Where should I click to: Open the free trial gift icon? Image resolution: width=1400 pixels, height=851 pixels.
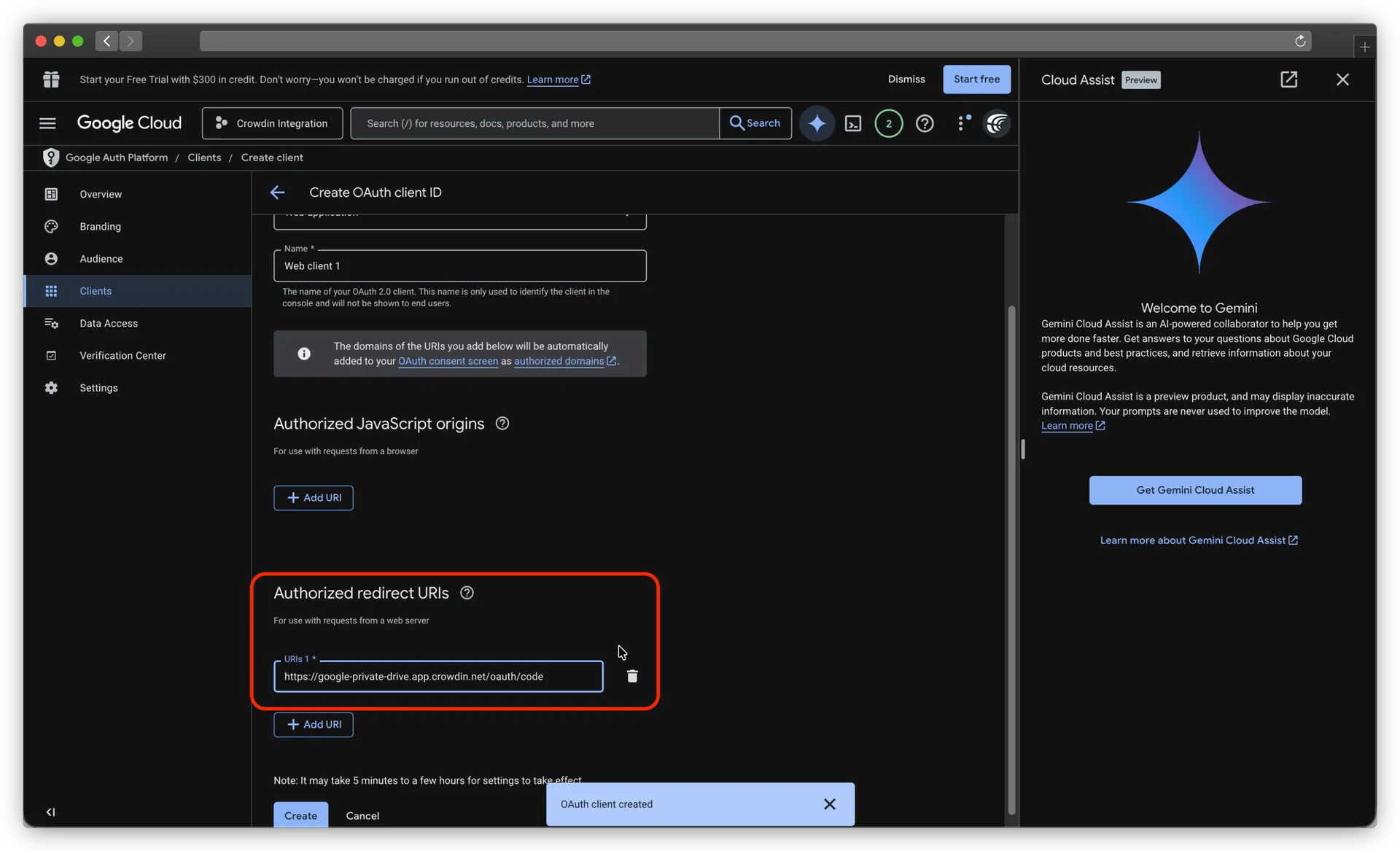pyautogui.click(x=51, y=79)
